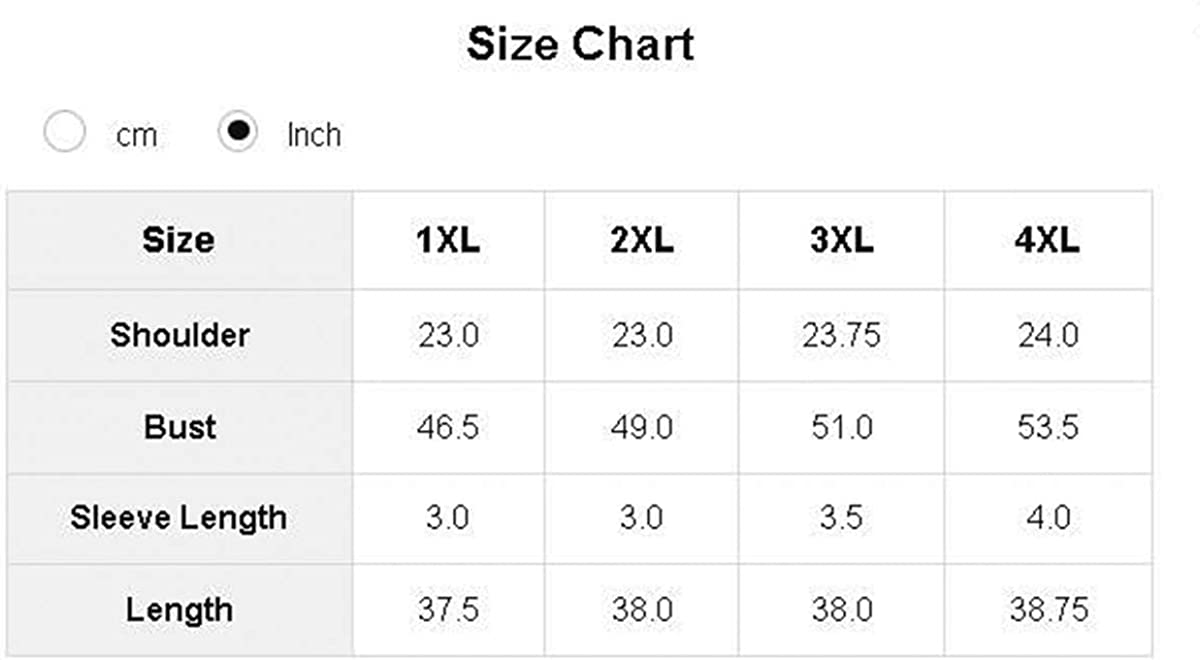Click the Size Chart heading

tap(580, 45)
